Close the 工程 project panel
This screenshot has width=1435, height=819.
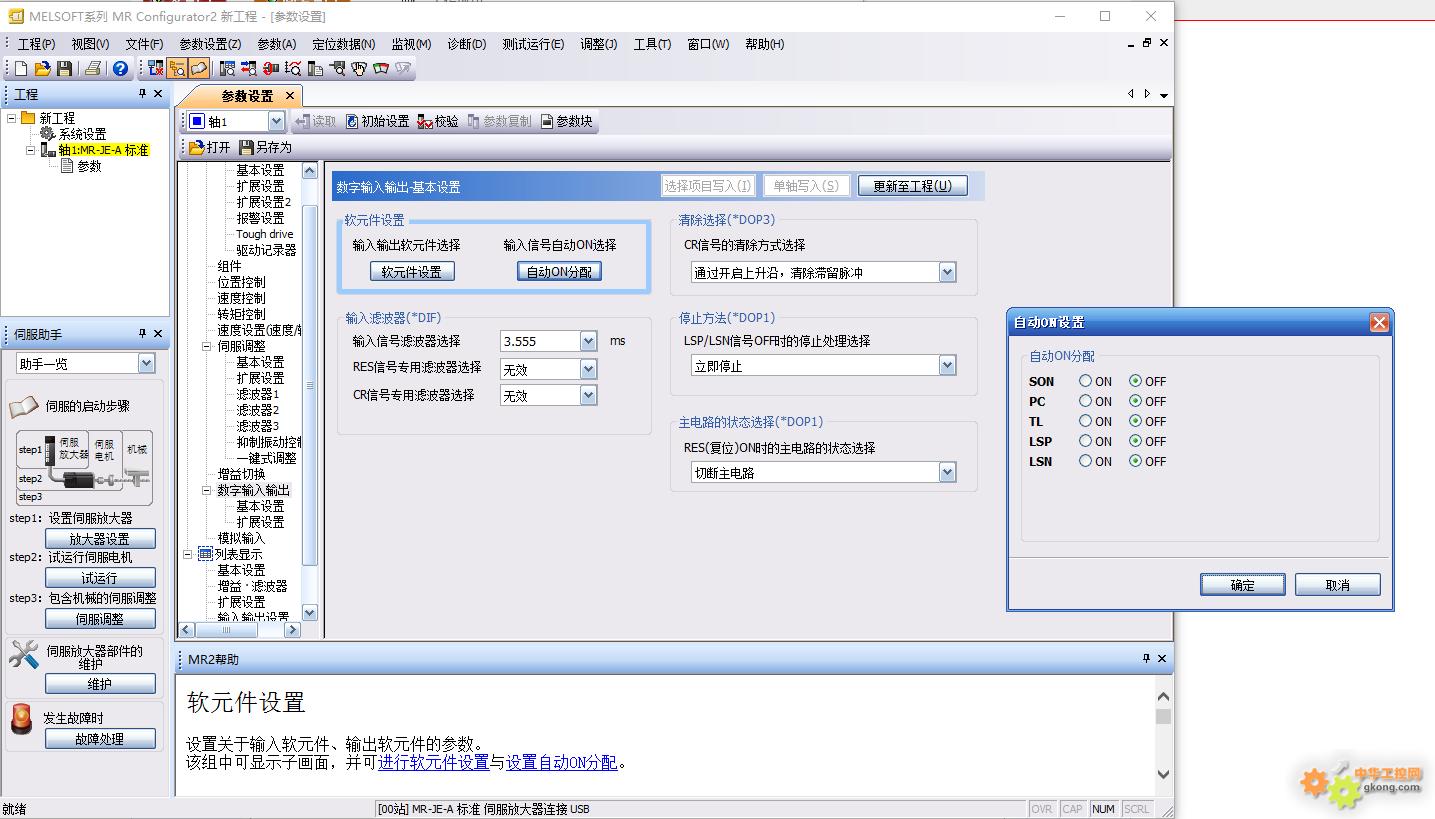coord(158,93)
